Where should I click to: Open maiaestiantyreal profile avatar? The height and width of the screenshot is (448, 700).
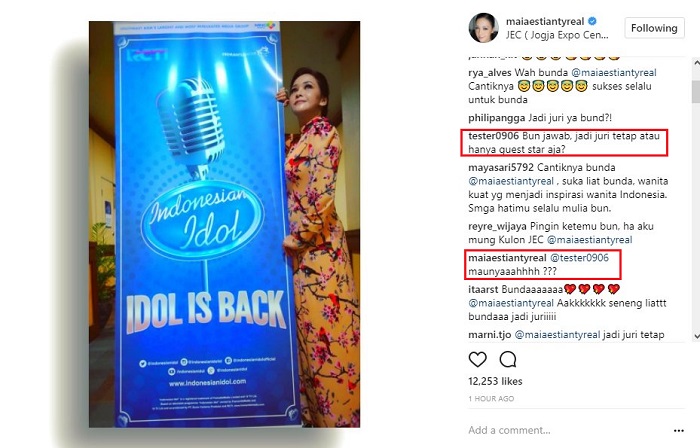coord(483,28)
